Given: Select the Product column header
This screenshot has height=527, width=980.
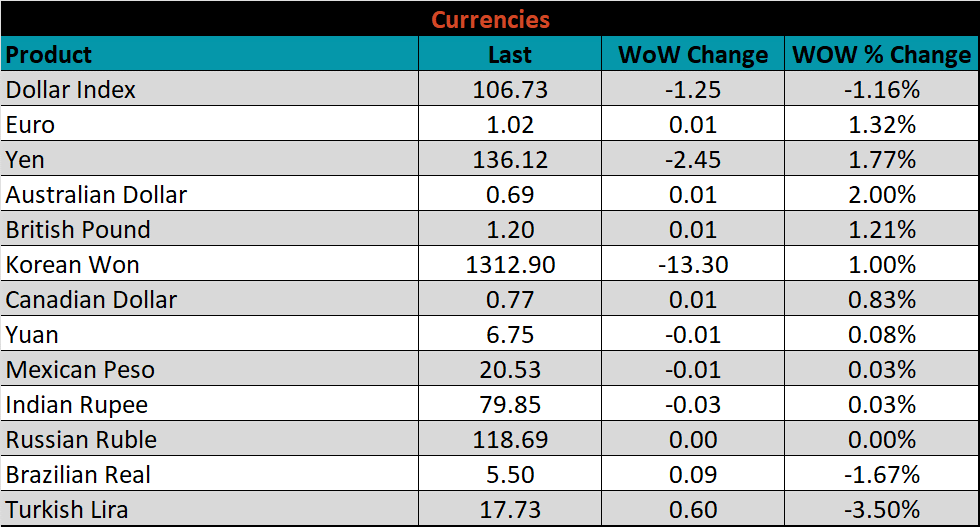Looking at the screenshot, I should pyautogui.click(x=49, y=54).
